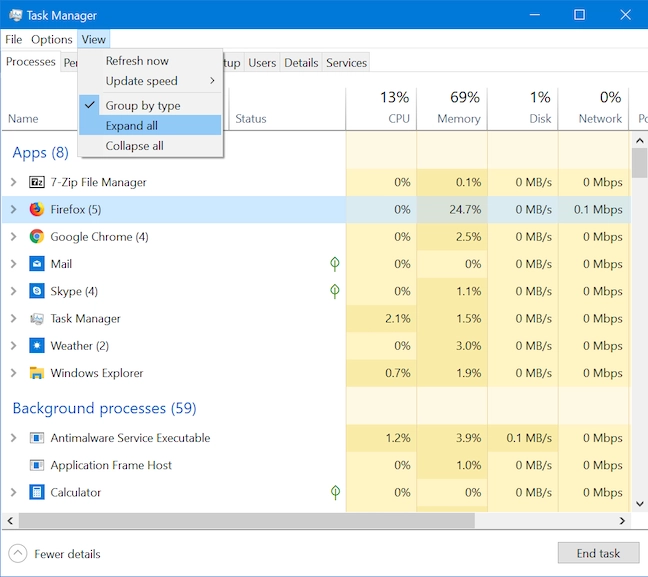Sort by the Name column header
The height and width of the screenshot is (577, 648).
click(23, 119)
